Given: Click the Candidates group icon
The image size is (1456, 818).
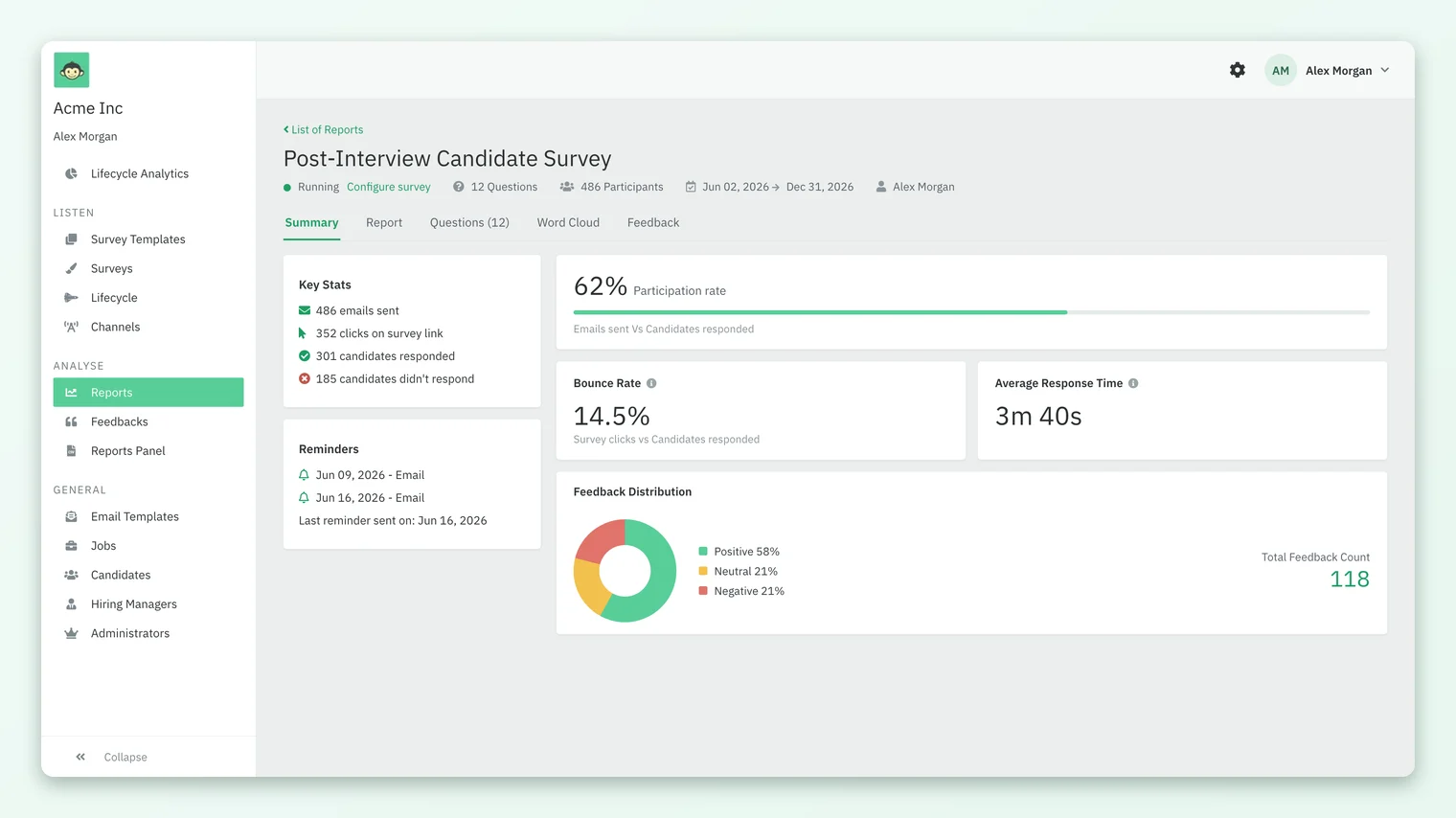Looking at the screenshot, I should click(71, 575).
